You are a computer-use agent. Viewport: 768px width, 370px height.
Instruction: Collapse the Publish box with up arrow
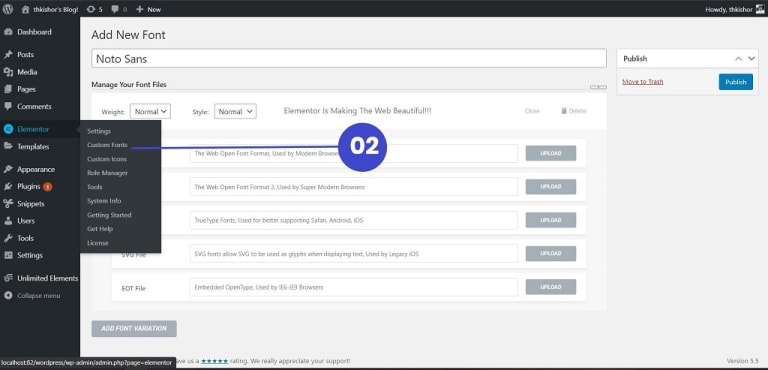tap(738, 58)
